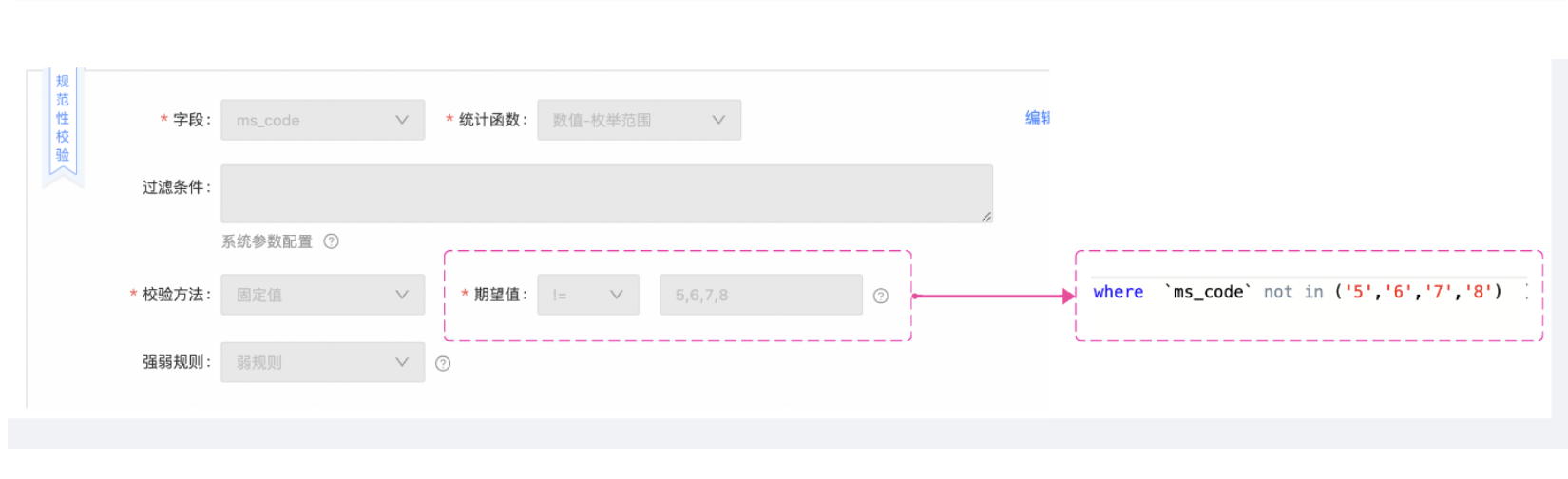Click the where ms_code not in SQL text
The image size is (1568, 479).
1298,292
